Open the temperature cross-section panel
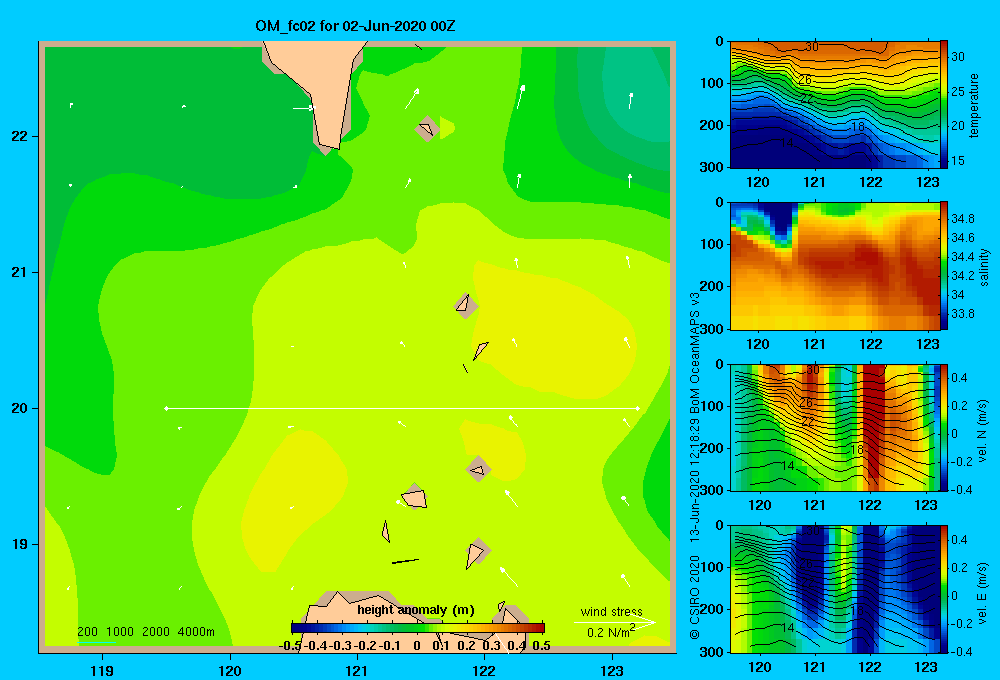 coord(835,105)
